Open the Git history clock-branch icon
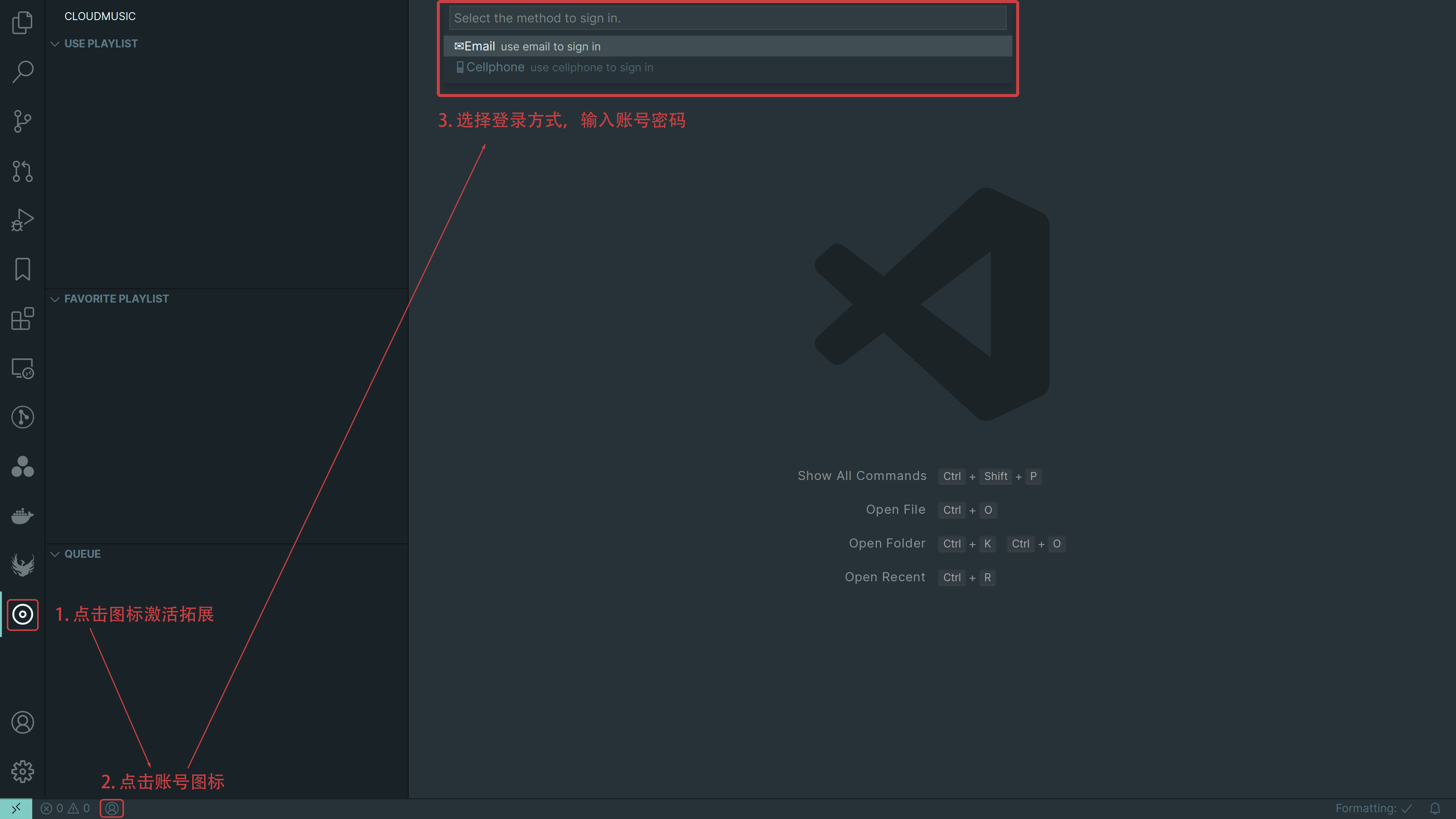Image resolution: width=1456 pixels, height=819 pixels. tap(23, 417)
